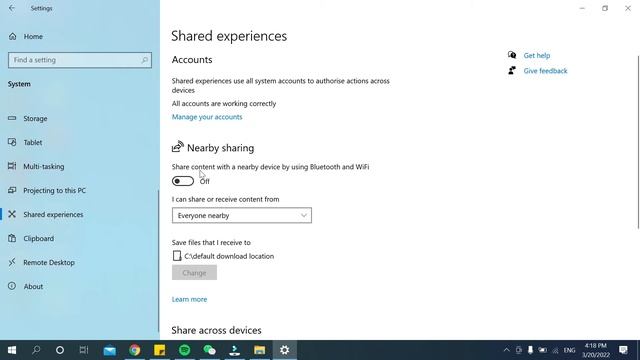This screenshot has width=640, height=360.
Task: Open Task View on the taskbar
Action: click(84, 350)
